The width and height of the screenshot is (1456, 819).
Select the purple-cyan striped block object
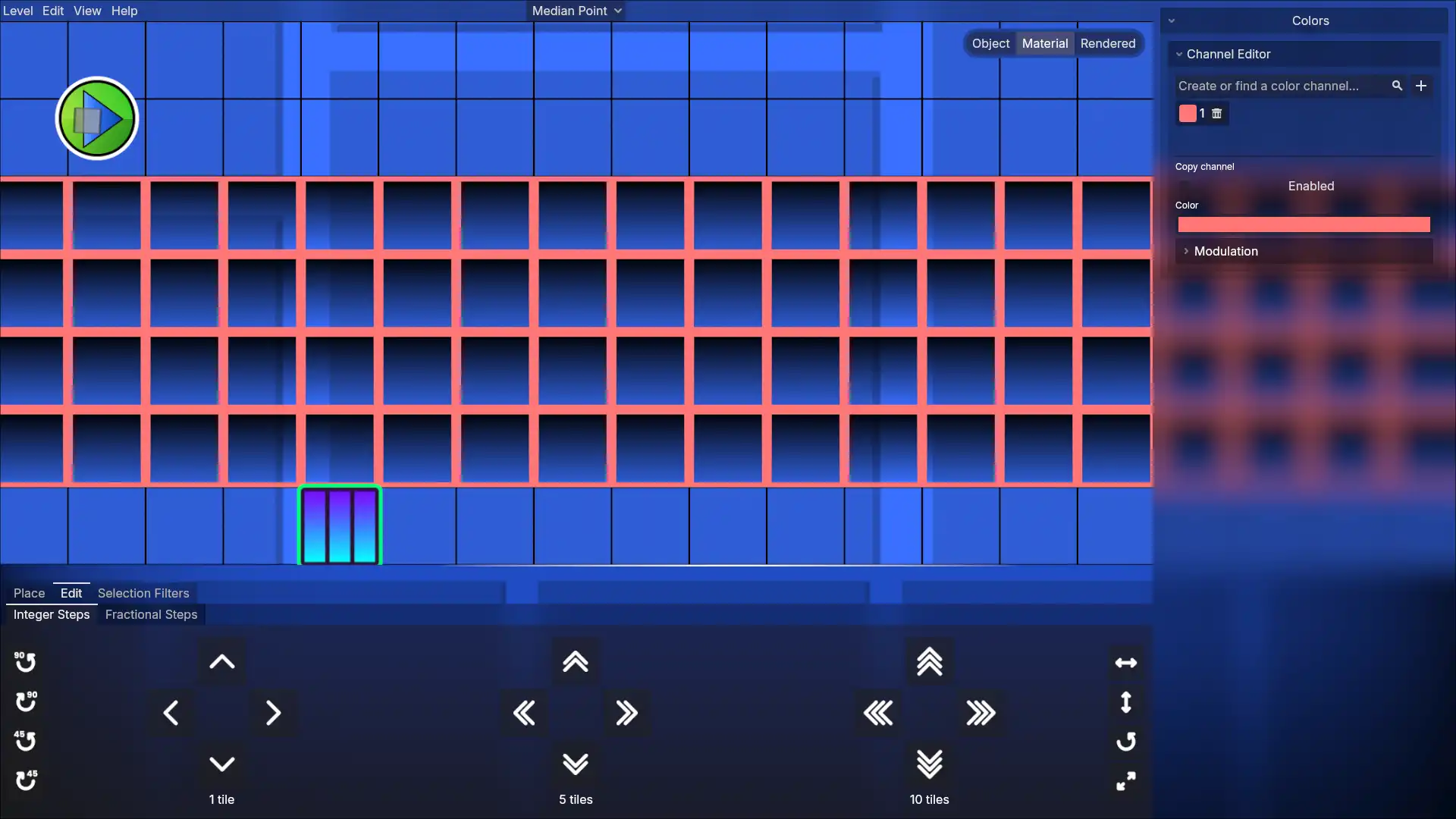pos(340,526)
